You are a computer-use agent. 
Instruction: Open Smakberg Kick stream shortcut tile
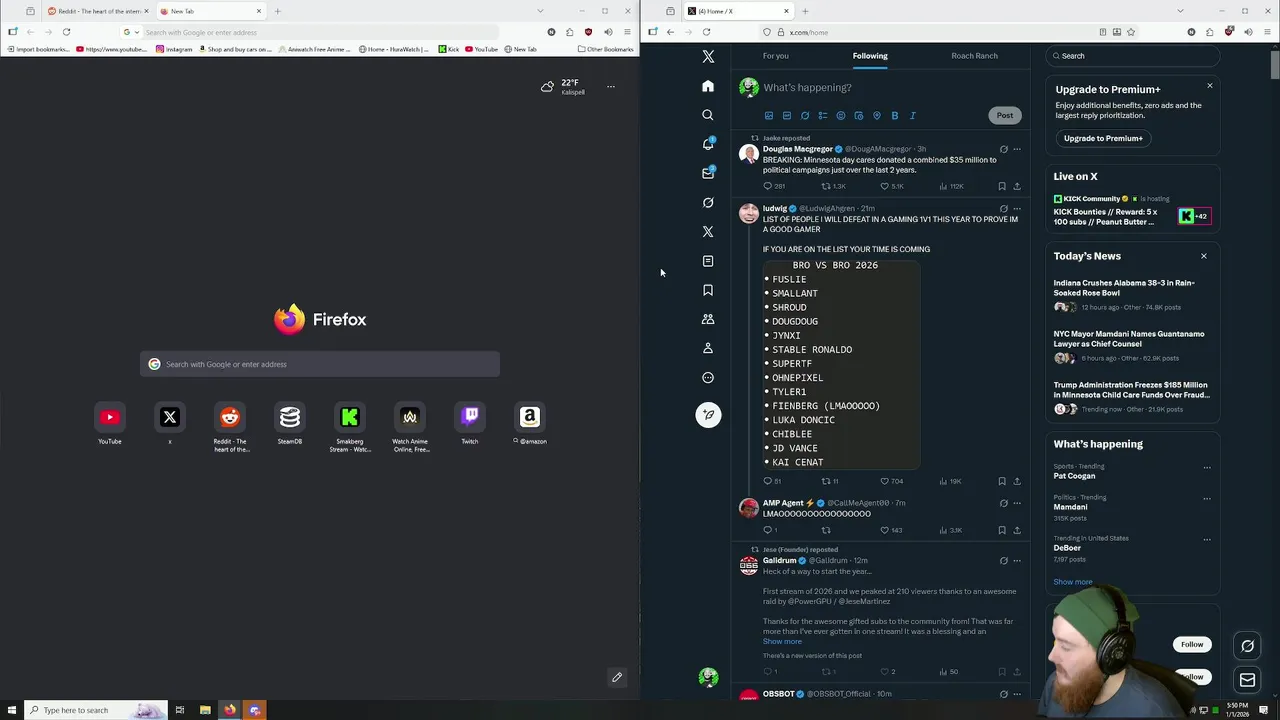point(350,427)
